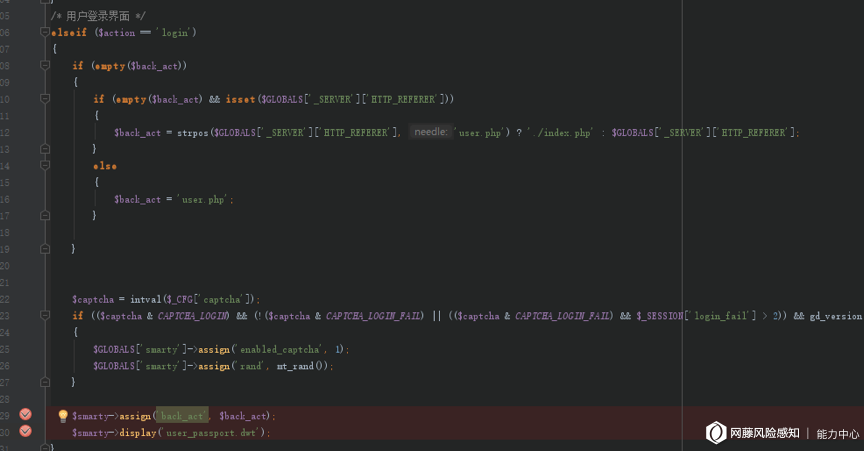Click the gd_version text at line end
Screen dimensions: 864x451
point(835,316)
